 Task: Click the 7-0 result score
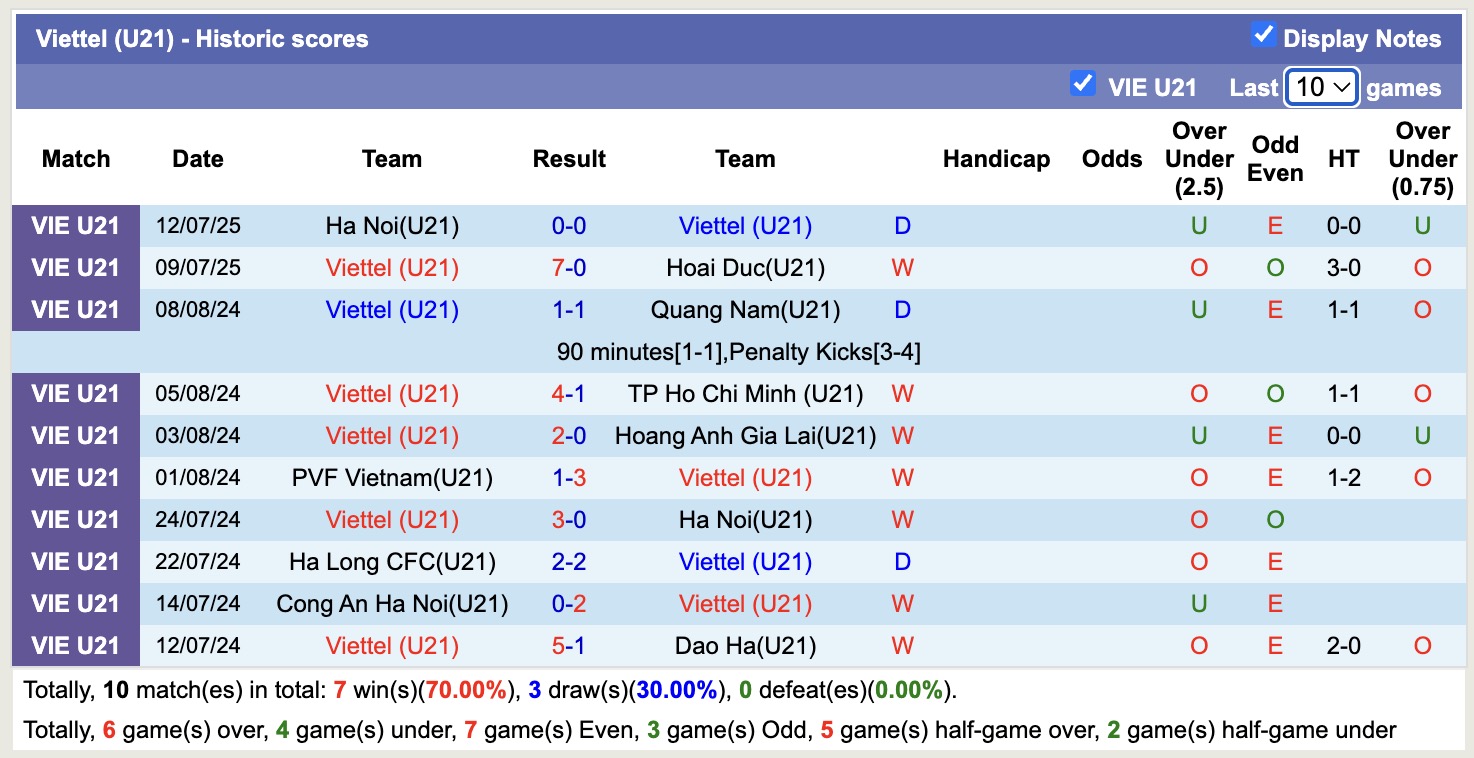point(569,268)
